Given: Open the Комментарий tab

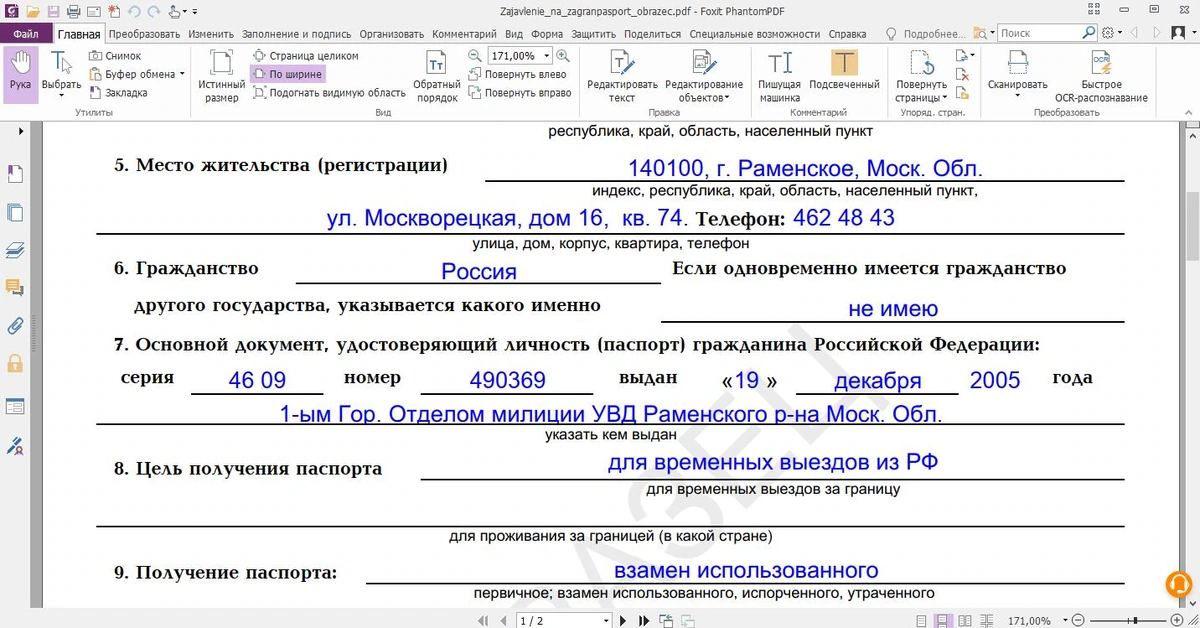Looking at the screenshot, I should click(x=466, y=34).
